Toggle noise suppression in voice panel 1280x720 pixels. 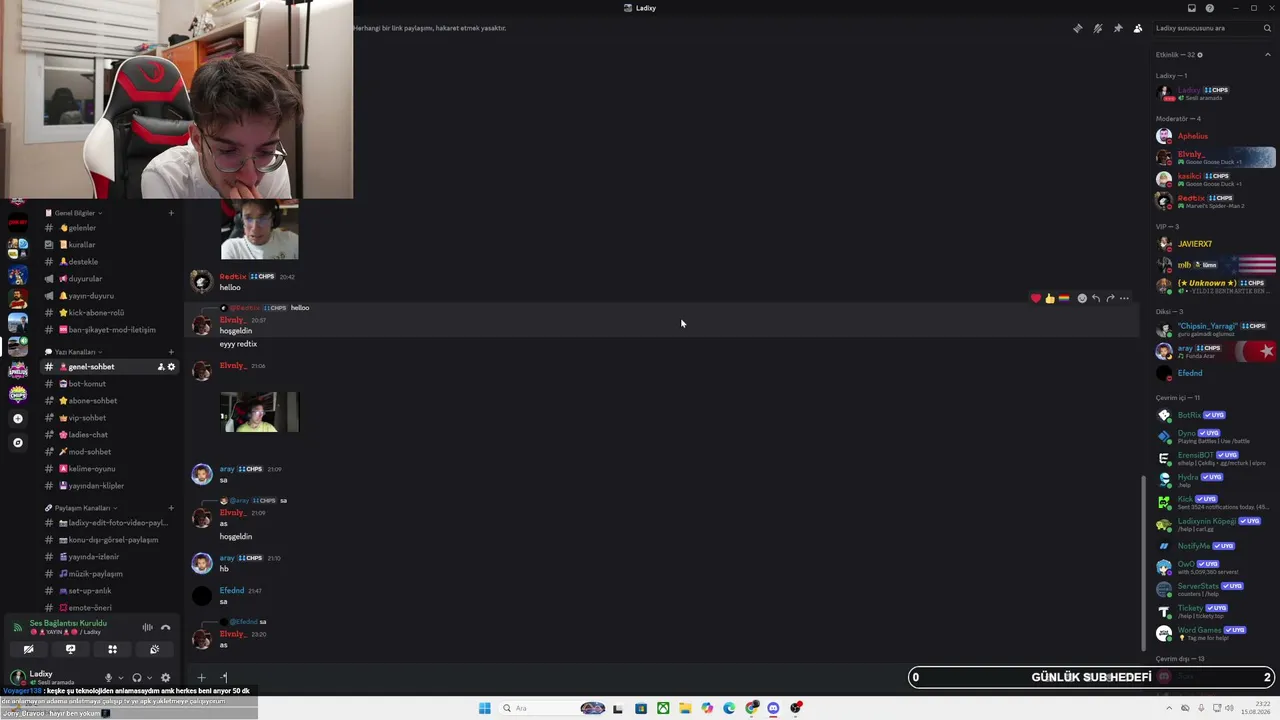point(147,627)
